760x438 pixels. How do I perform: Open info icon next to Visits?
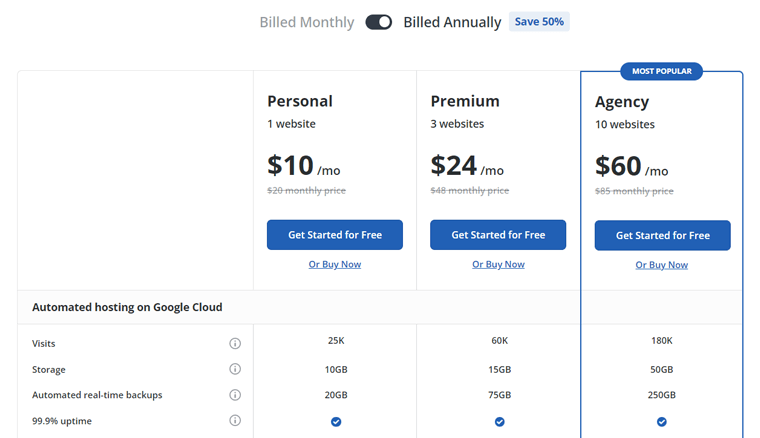[235, 344]
